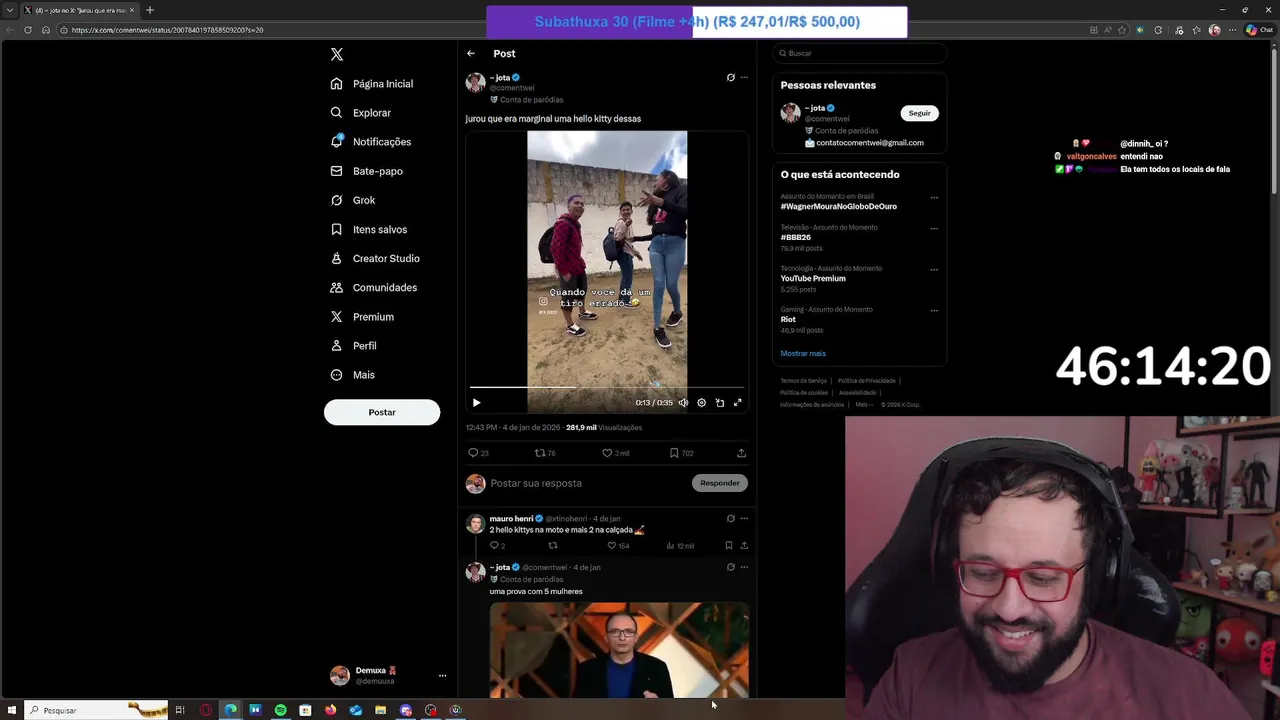
Task: Open Windows Start menu
Action: pyautogui.click(x=12, y=710)
